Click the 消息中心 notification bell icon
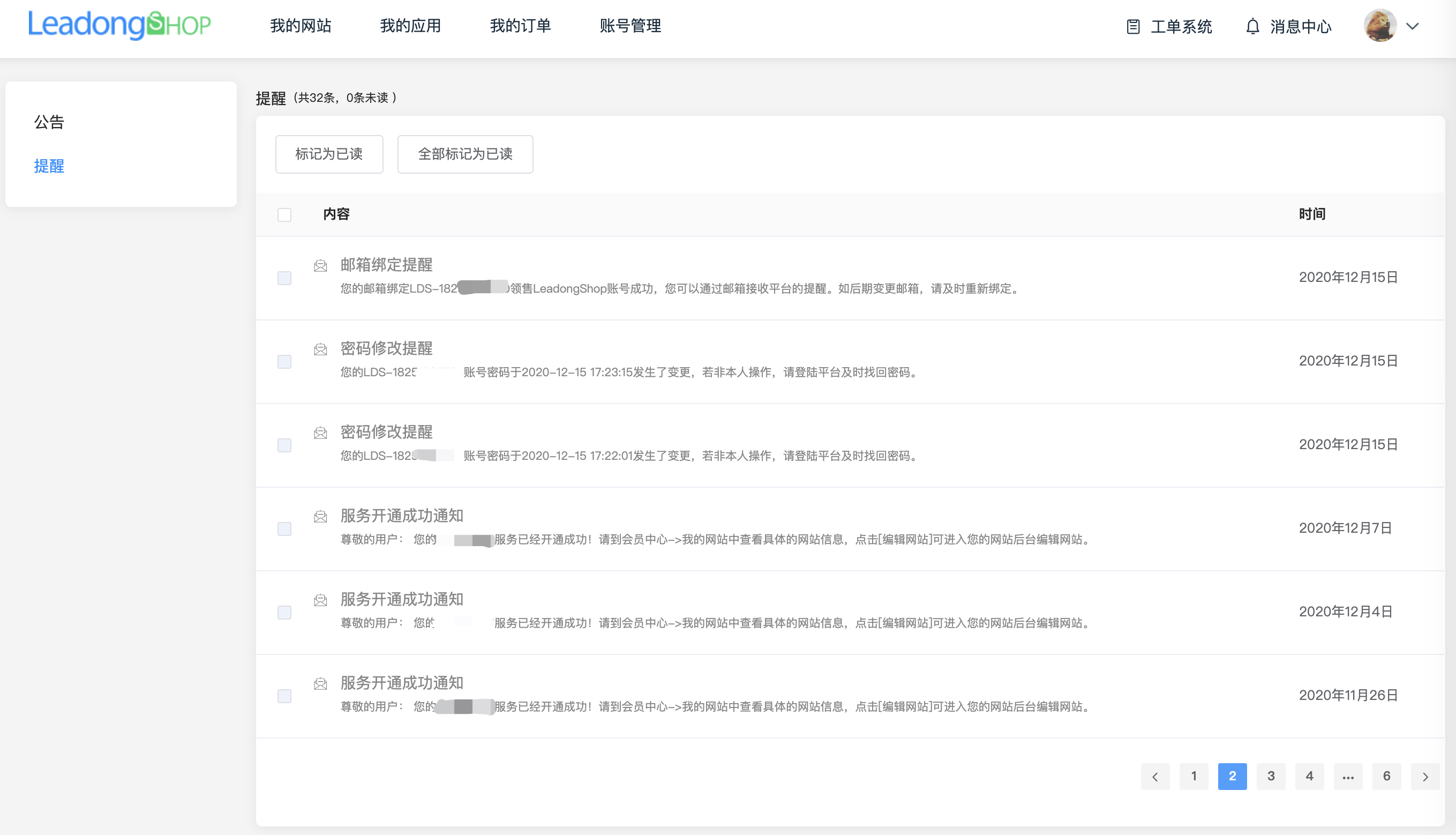Viewport: 1456px width, 835px height. (x=1252, y=26)
